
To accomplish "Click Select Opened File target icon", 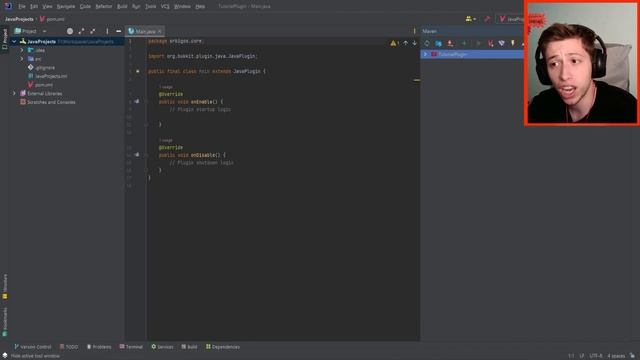I will [x=70, y=31].
